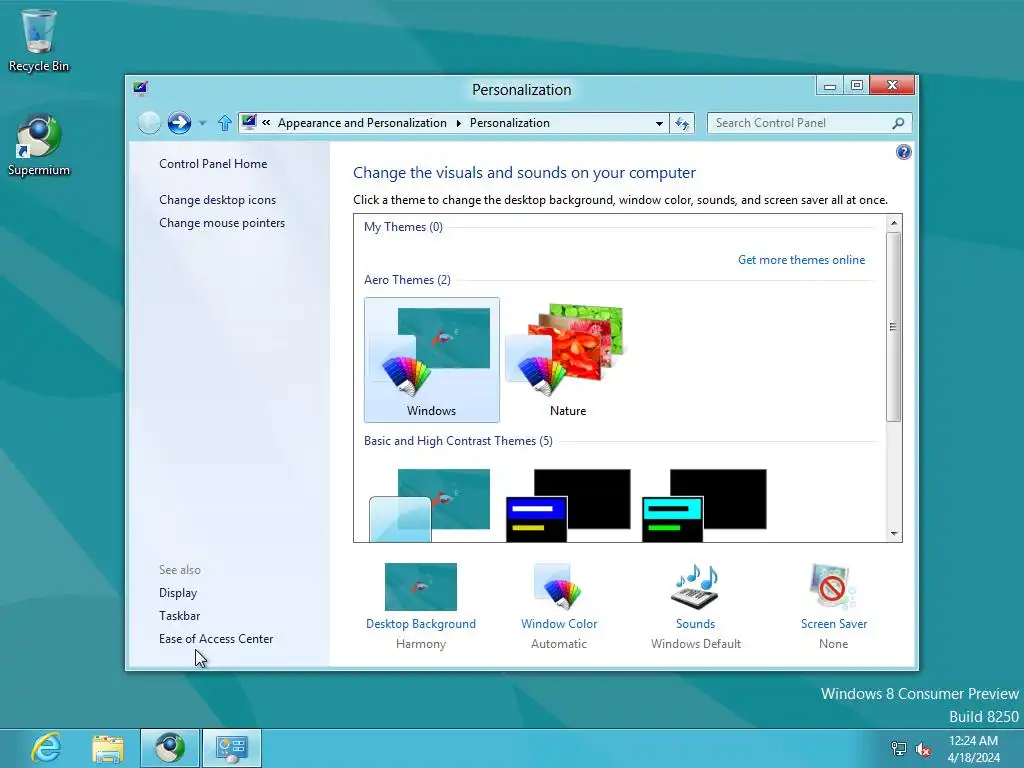Open the Recycle Bin desktop icon
The width and height of the screenshot is (1024, 768).
[39, 40]
